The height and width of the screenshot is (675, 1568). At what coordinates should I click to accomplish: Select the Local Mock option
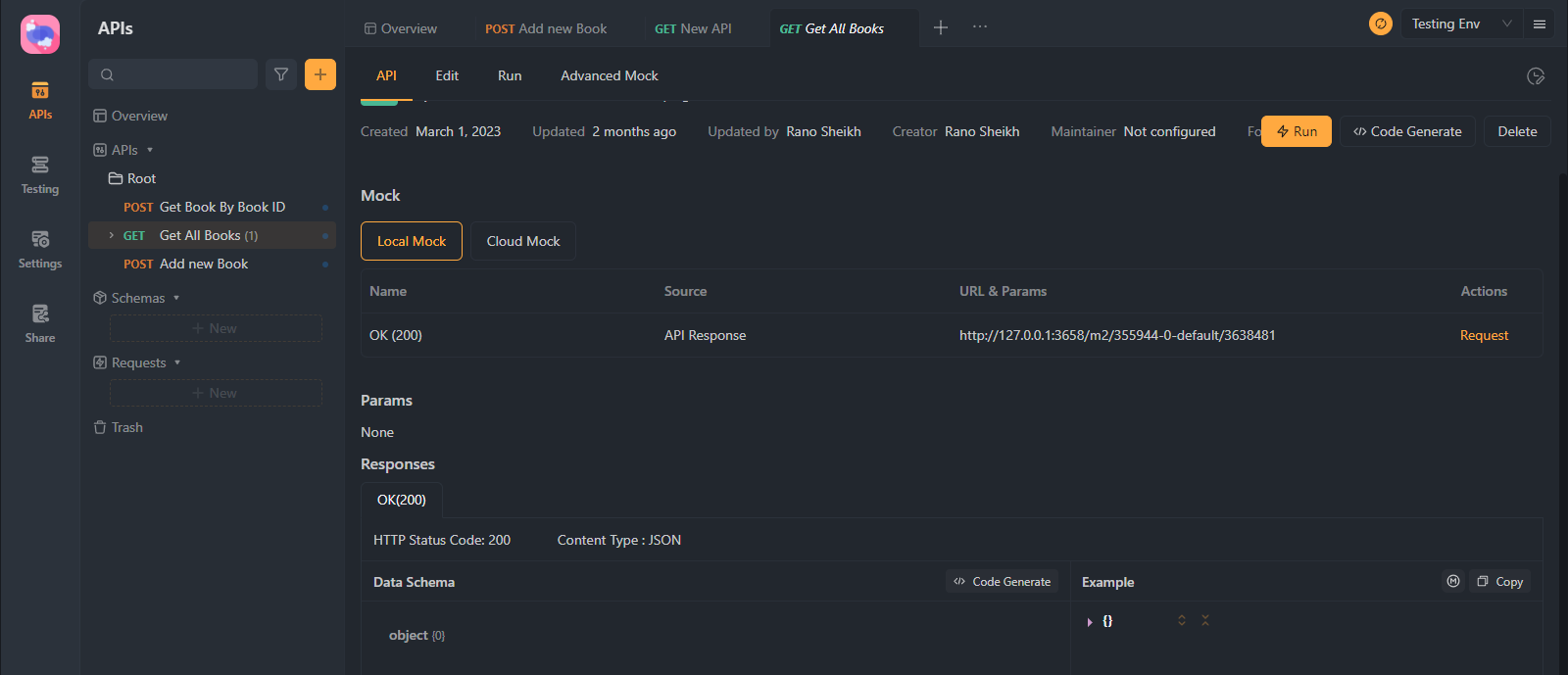coord(412,241)
